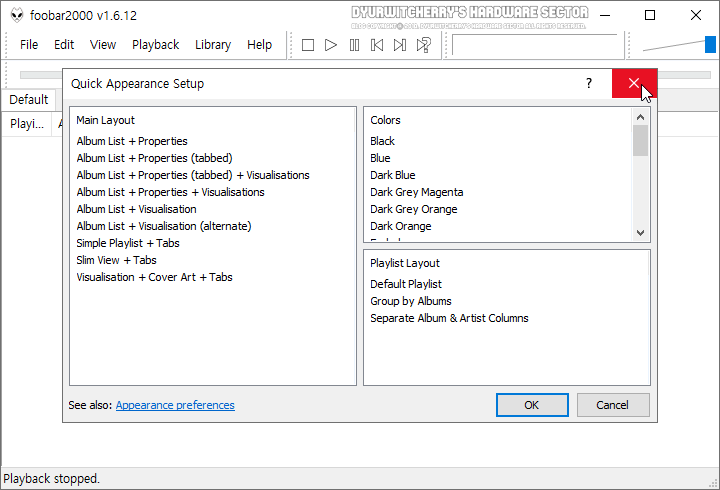
Task: Click the Play icon in toolbar
Action: click(x=331, y=45)
